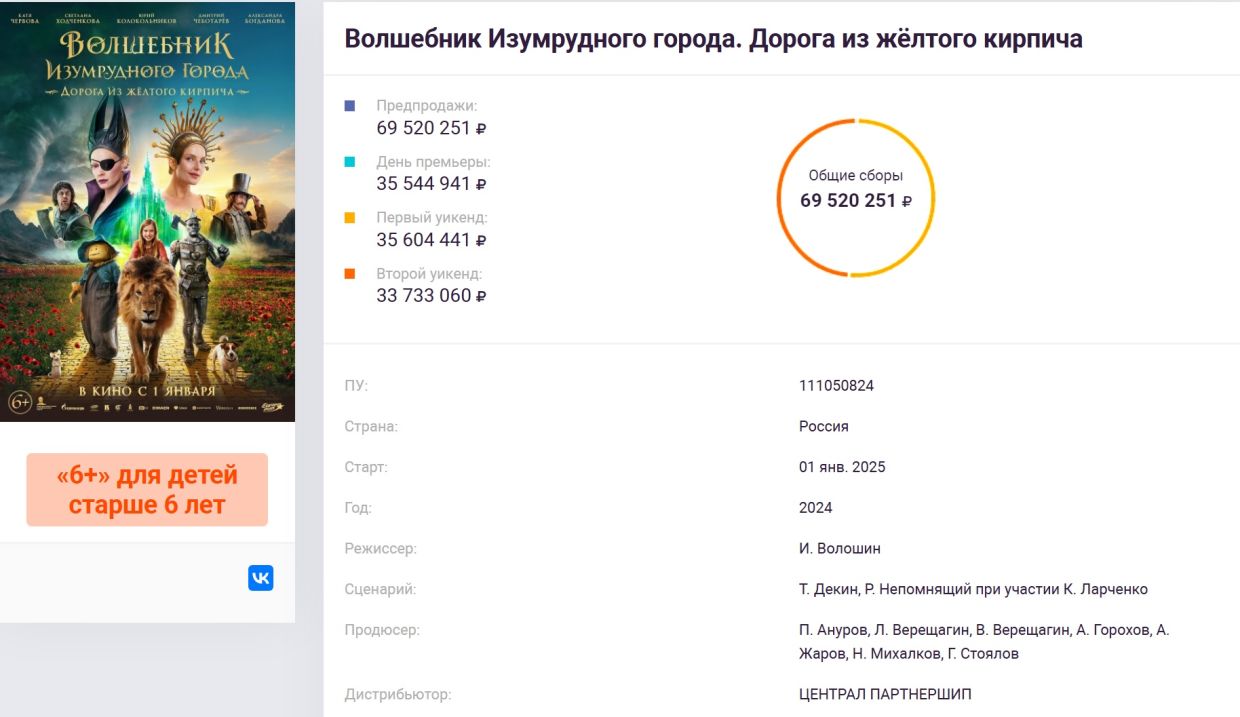This screenshot has height=717, width=1240.
Task: Click the VK share icon
Action: [260, 578]
